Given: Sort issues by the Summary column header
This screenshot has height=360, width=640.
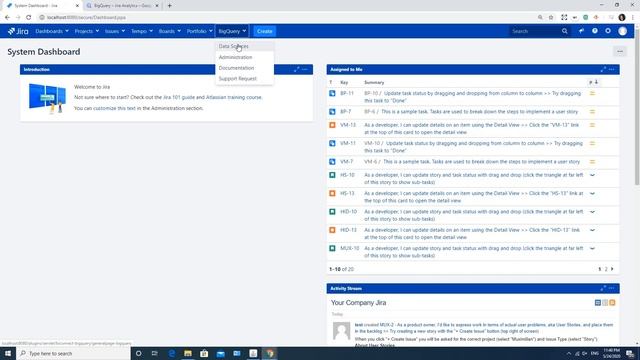Looking at the screenshot, I should pos(374,82).
